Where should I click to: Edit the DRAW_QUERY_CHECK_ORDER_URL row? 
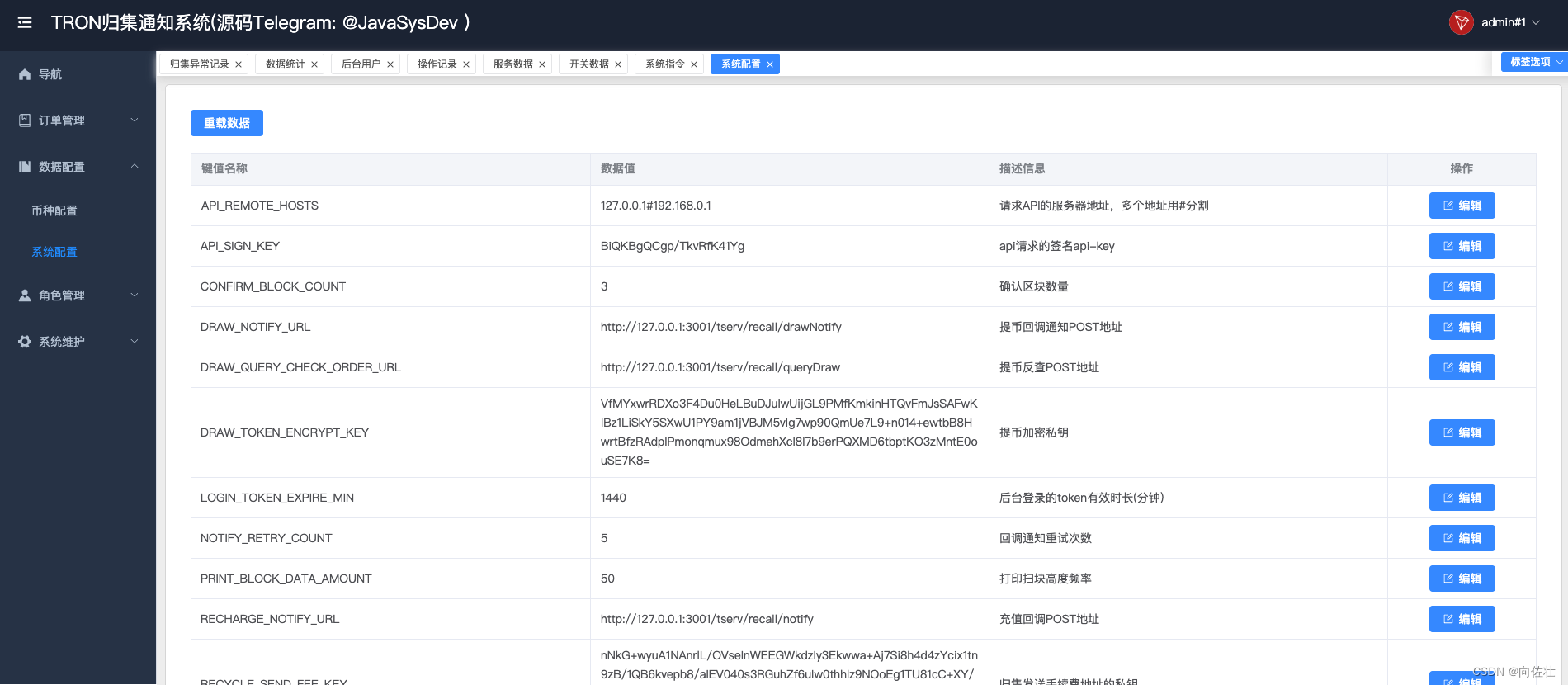(1462, 367)
